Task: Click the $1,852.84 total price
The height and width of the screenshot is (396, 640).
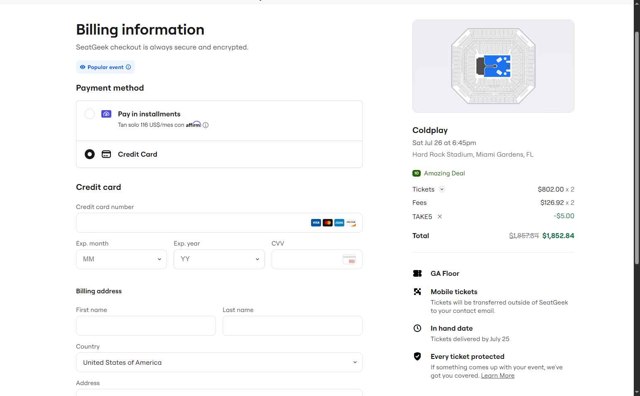Action: 558,236
